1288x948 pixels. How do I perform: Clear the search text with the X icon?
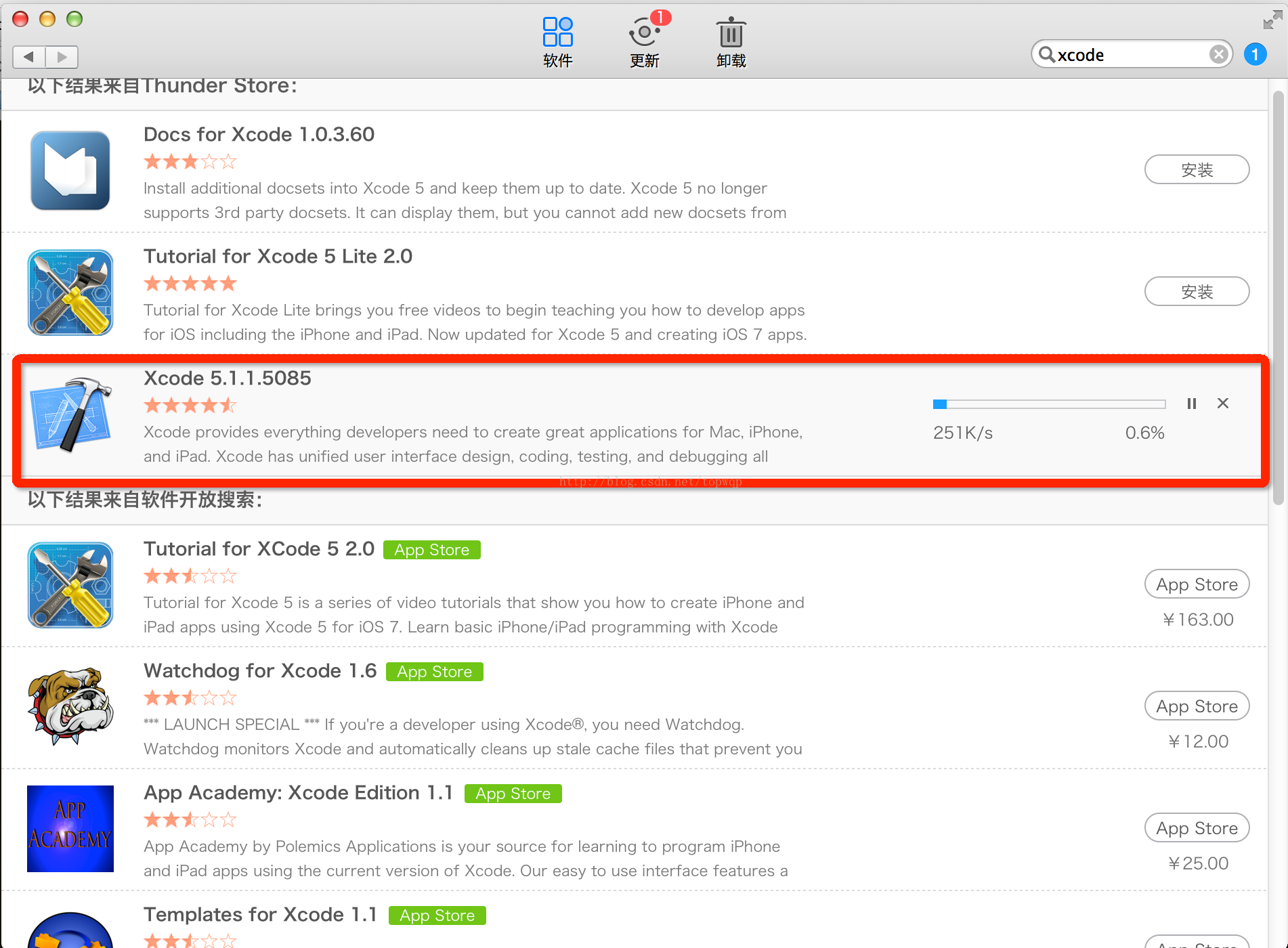(x=1218, y=54)
